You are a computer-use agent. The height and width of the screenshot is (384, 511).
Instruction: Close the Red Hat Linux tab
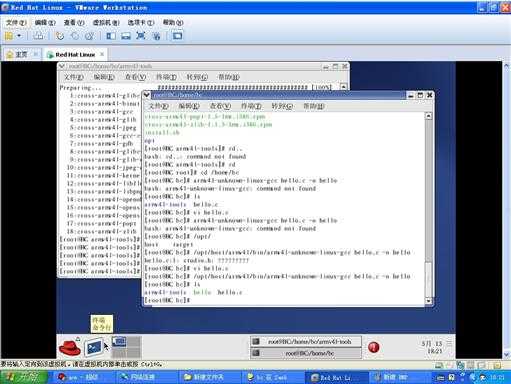click(x=102, y=54)
